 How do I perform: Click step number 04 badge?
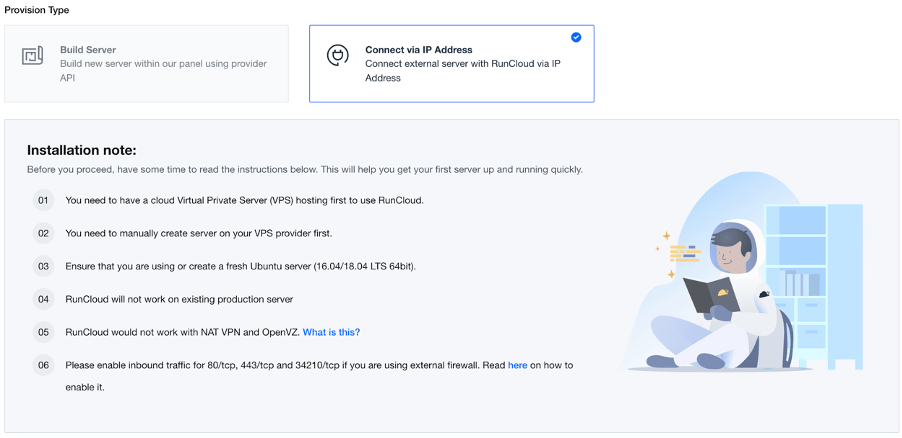(43, 299)
